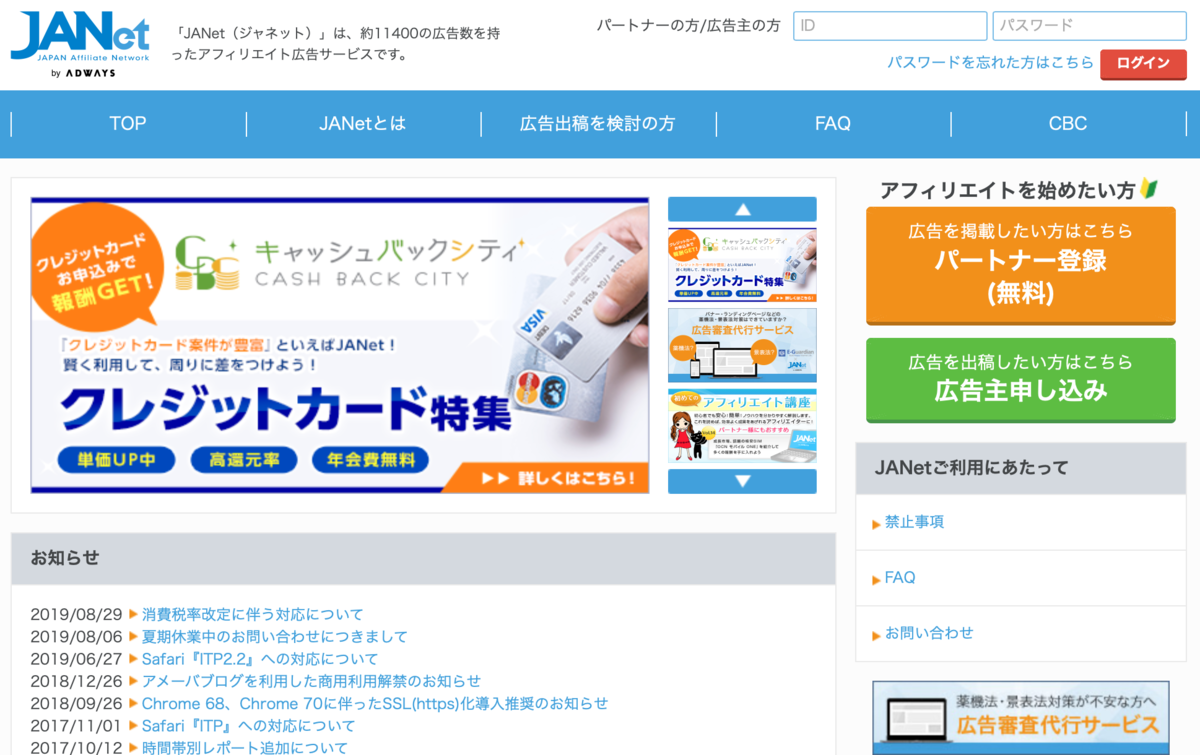
Task: Open 消費税率改定に伴う対応について news
Action: 252,614
